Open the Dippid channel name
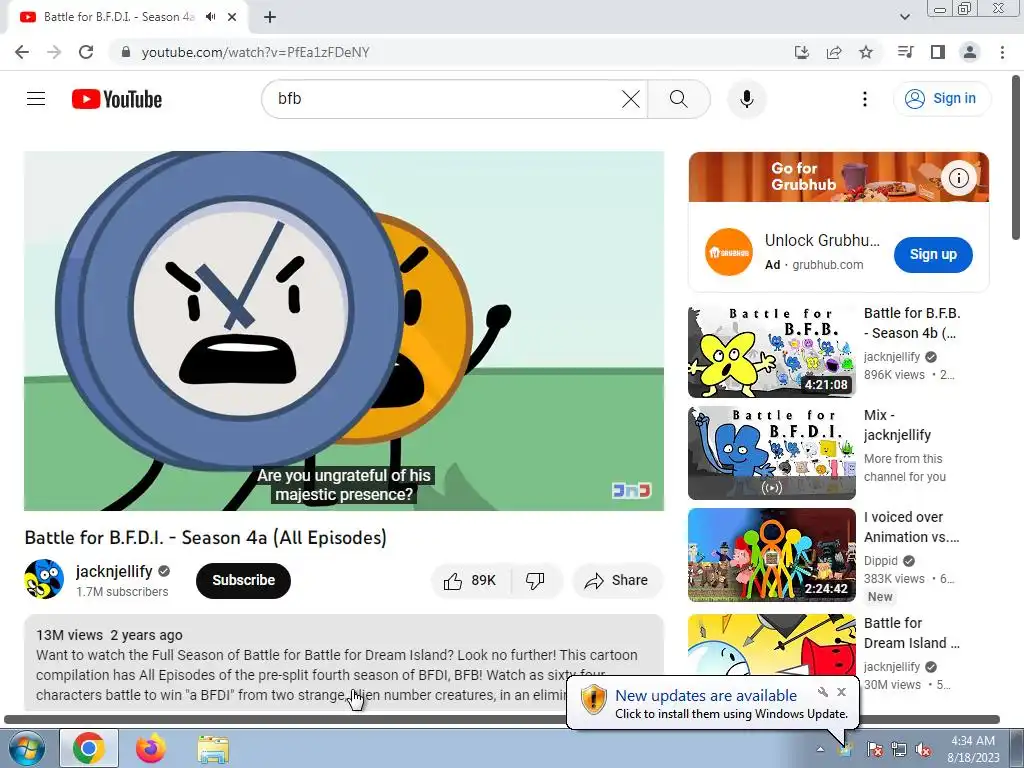The height and width of the screenshot is (768, 1024). point(881,560)
